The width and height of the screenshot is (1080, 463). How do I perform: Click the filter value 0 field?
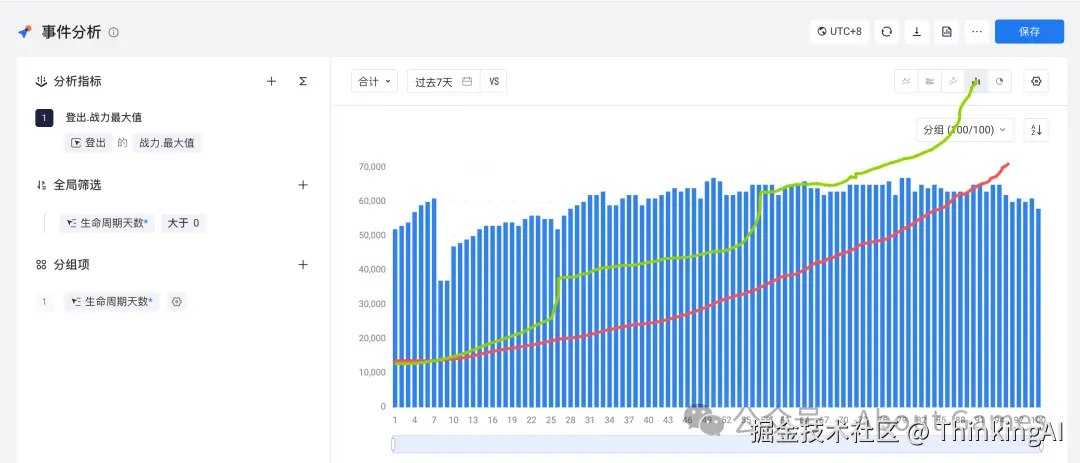[197, 223]
